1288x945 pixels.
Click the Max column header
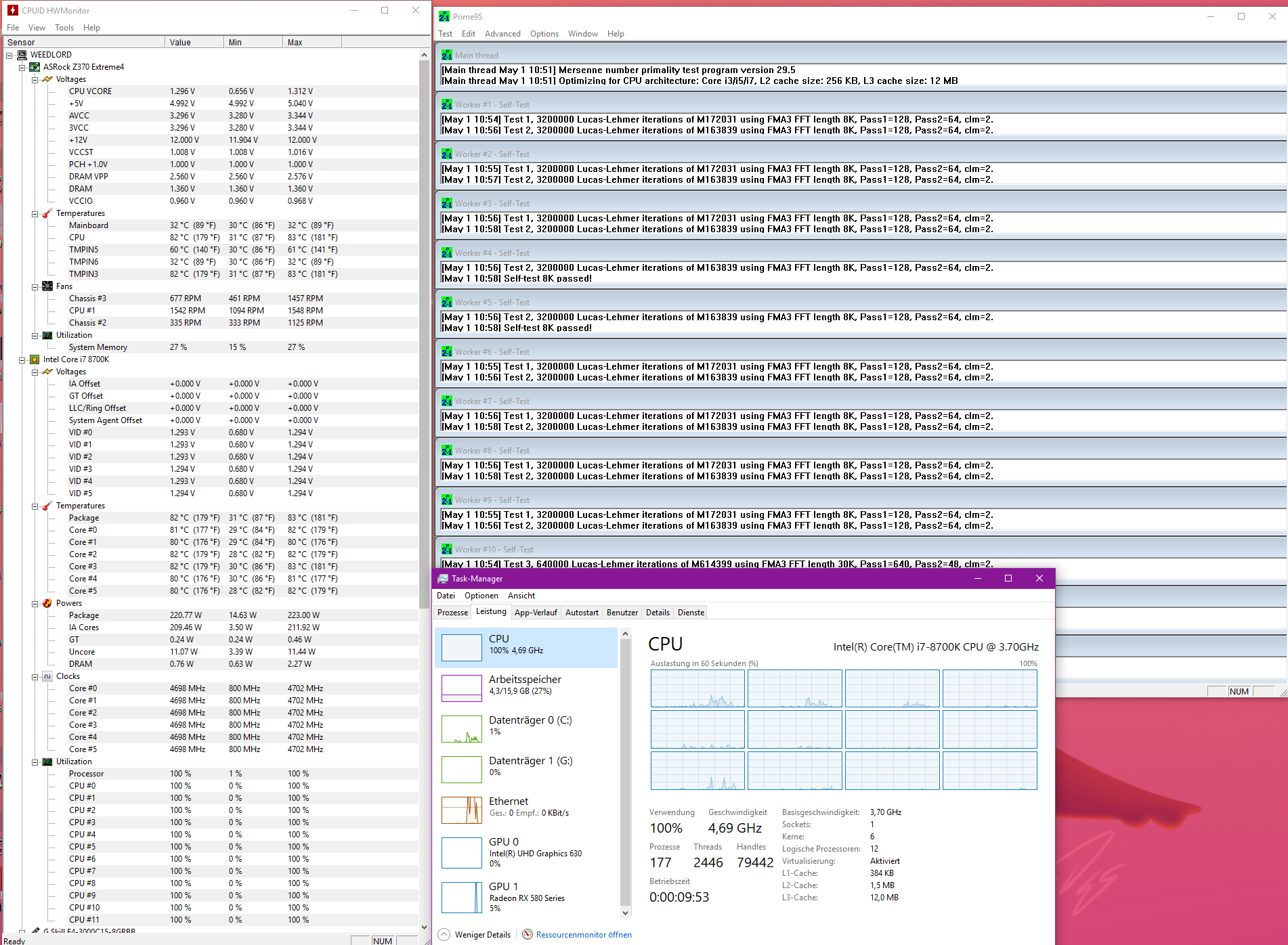[x=312, y=42]
